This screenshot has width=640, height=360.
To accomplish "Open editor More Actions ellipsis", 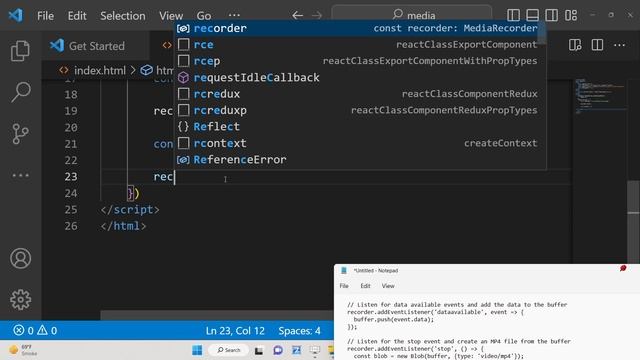I will tap(620, 45).
